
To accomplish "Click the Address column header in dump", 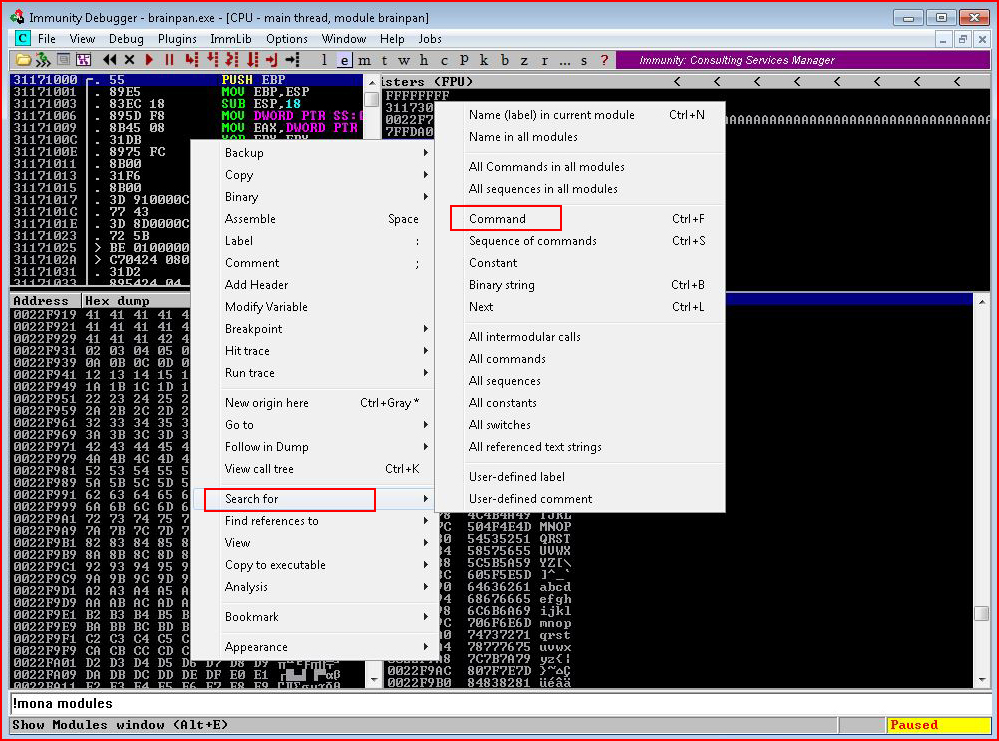I will point(45,301).
